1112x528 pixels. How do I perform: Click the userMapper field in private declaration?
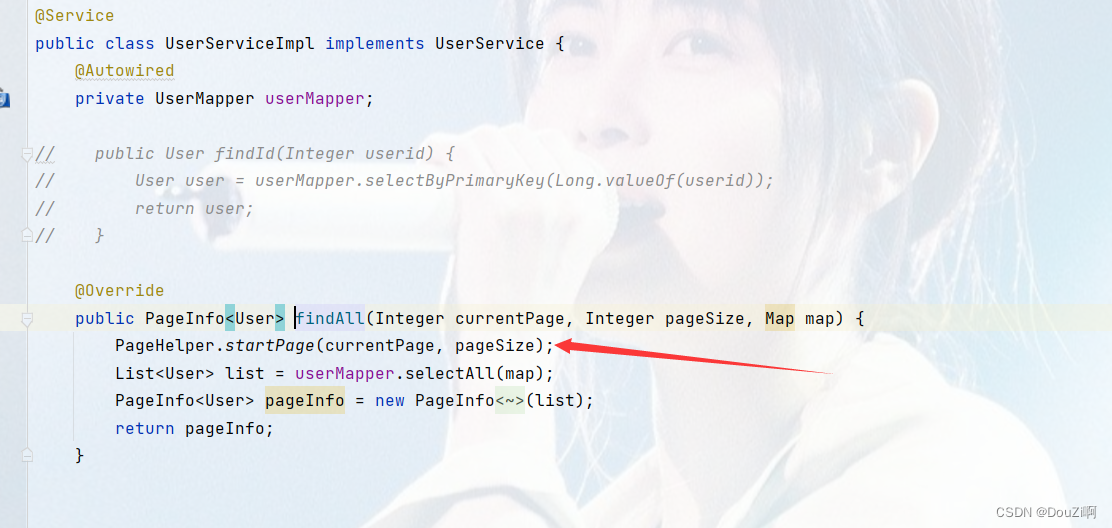click(x=314, y=99)
